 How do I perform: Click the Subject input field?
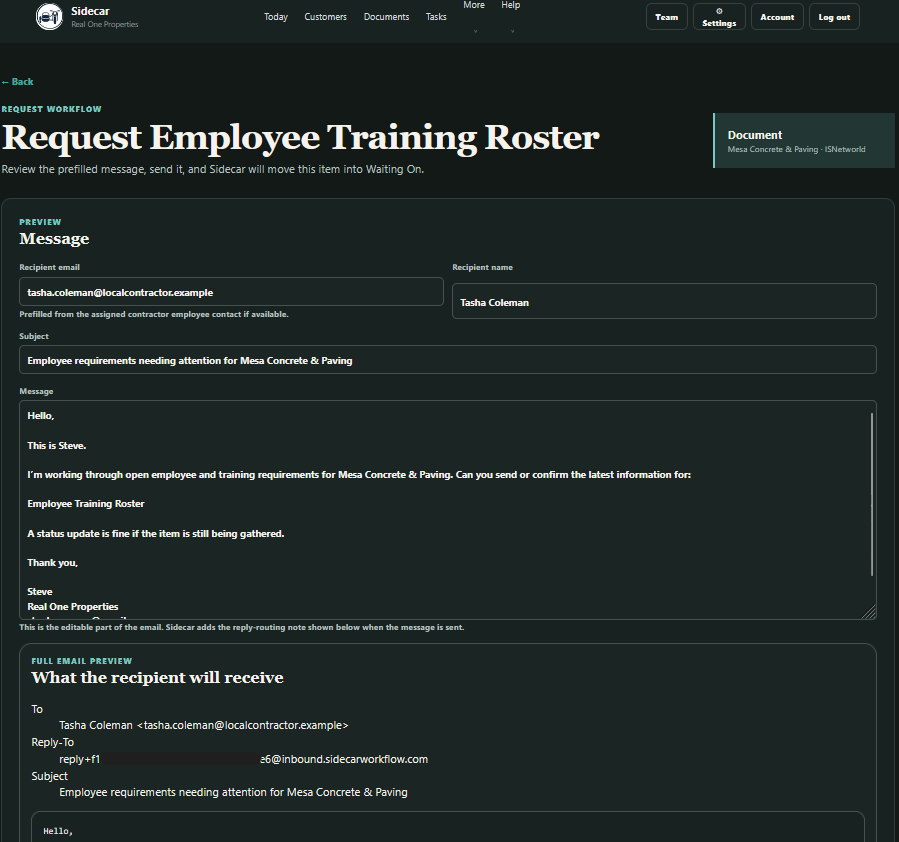[448, 360]
